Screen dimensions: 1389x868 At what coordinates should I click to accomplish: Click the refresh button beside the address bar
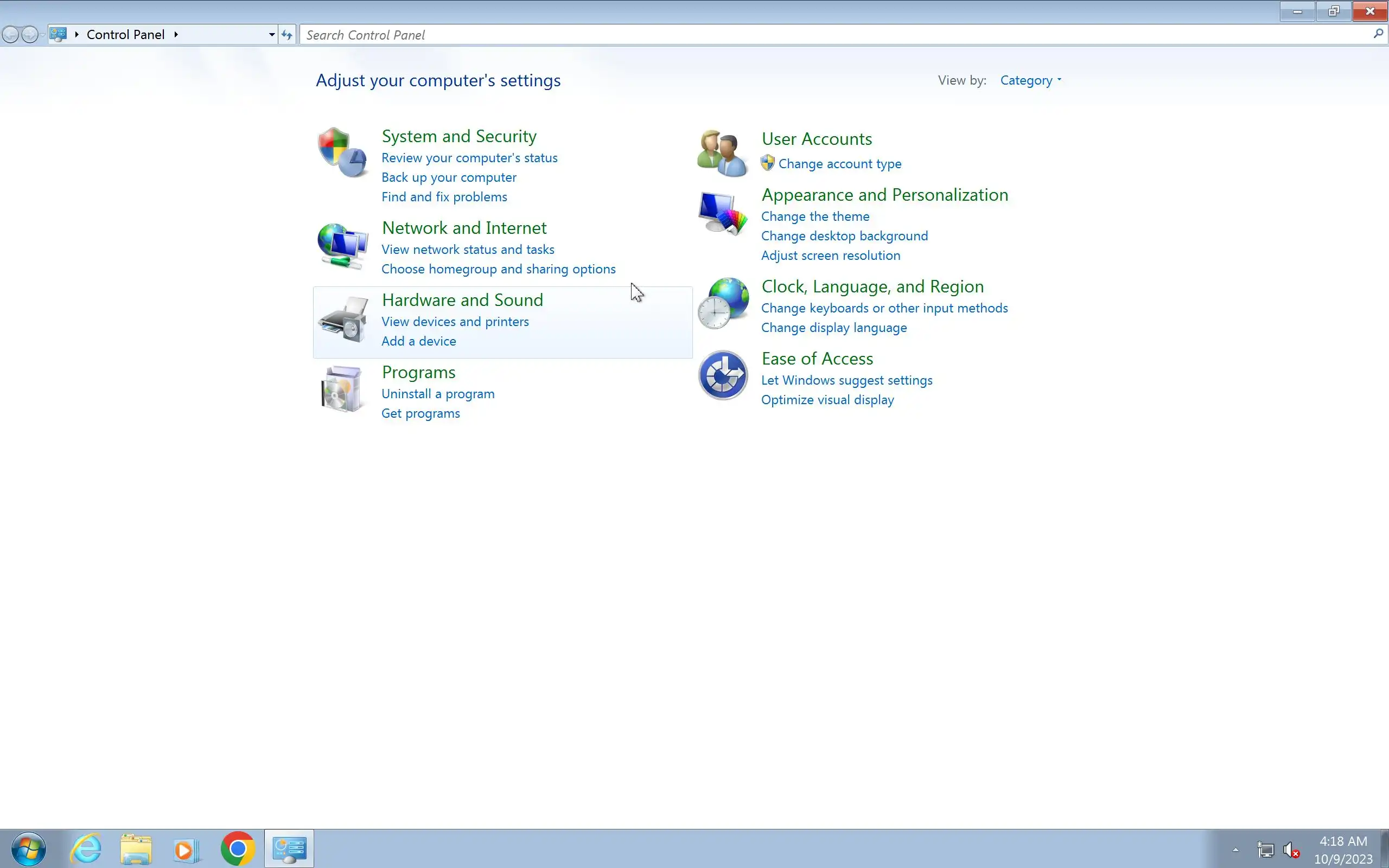pos(287,35)
